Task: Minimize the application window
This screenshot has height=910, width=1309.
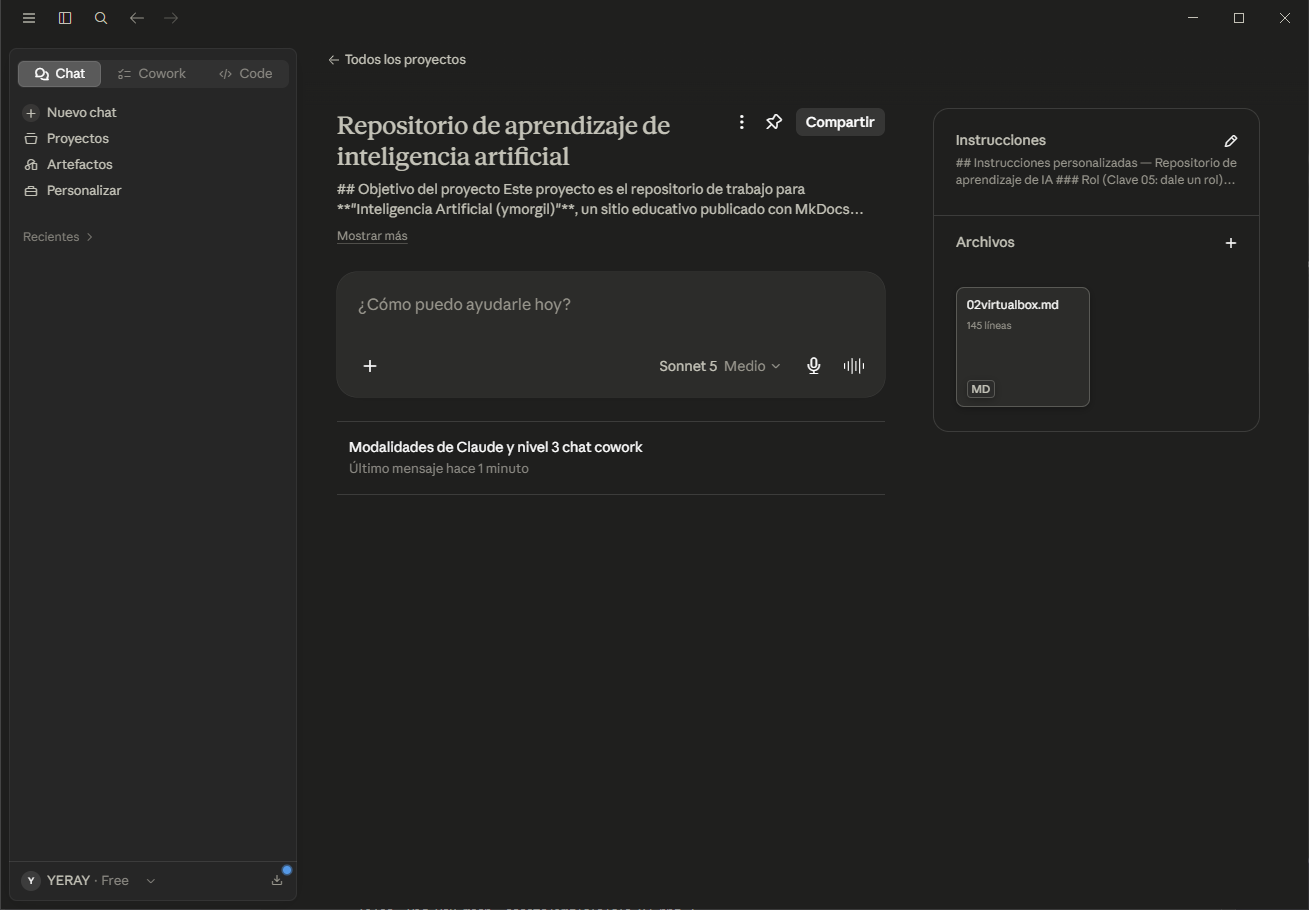Action: (x=1193, y=18)
